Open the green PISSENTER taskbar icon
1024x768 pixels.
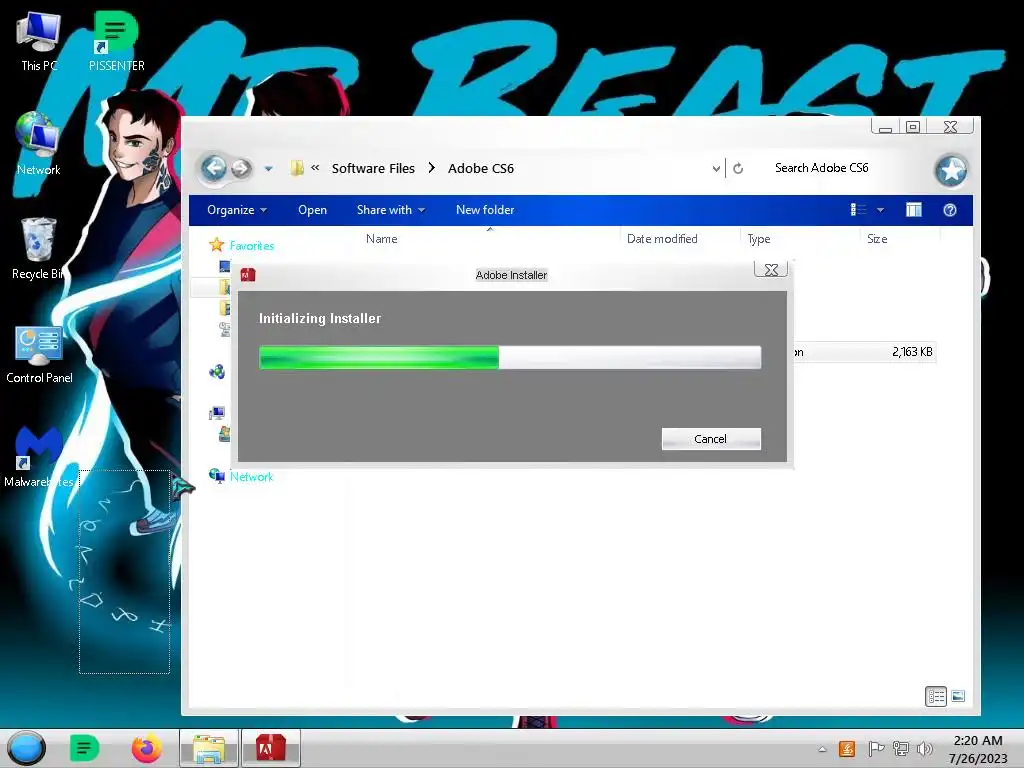click(x=84, y=748)
